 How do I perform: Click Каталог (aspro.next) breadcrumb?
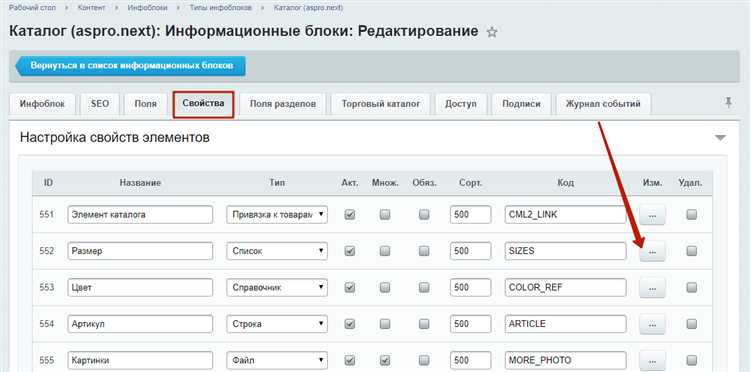308,8
